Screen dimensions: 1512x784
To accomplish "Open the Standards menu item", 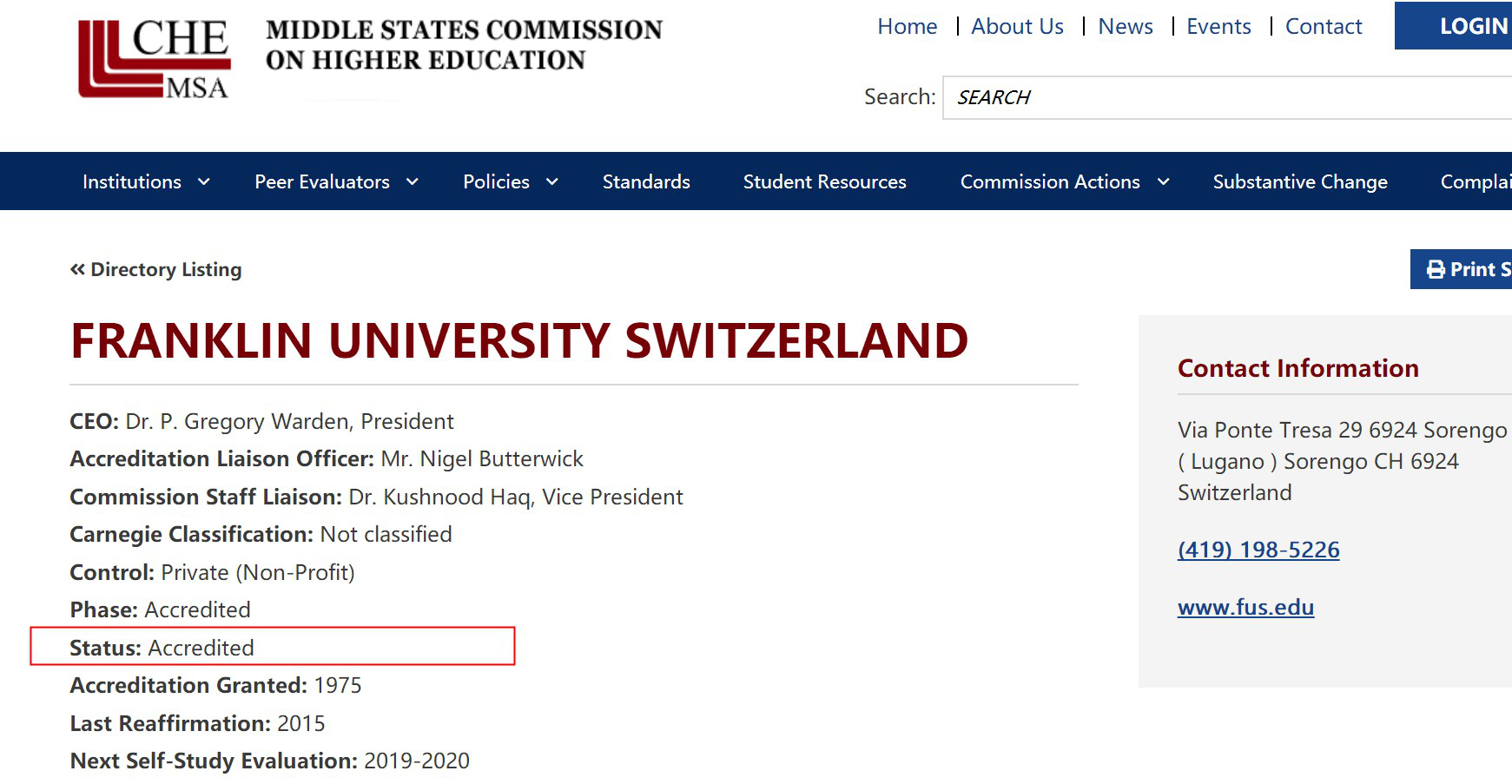I will (646, 181).
